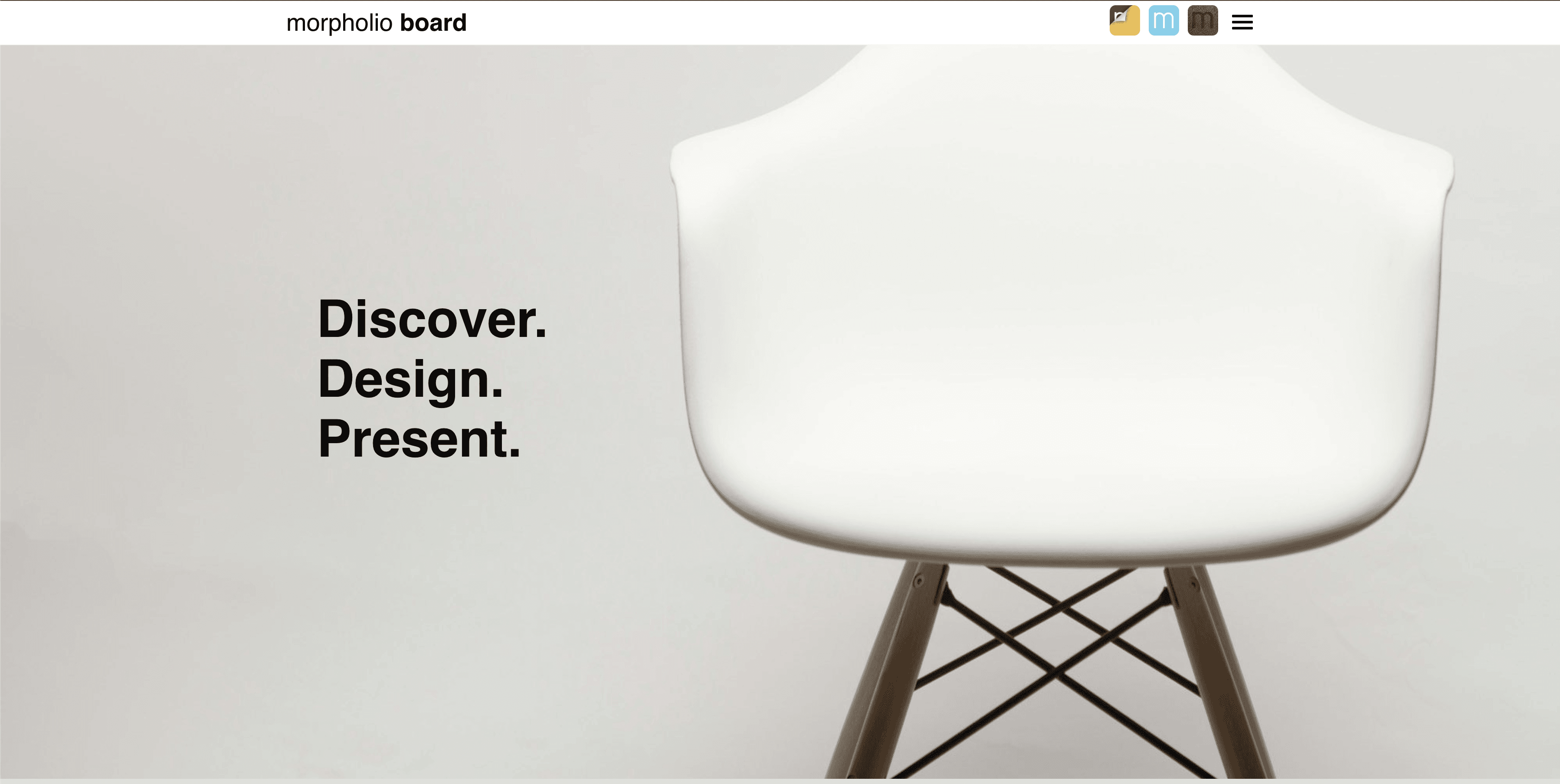Click the Design. headline text
Viewport: 1560px width, 784px height.
click(x=410, y=379)
